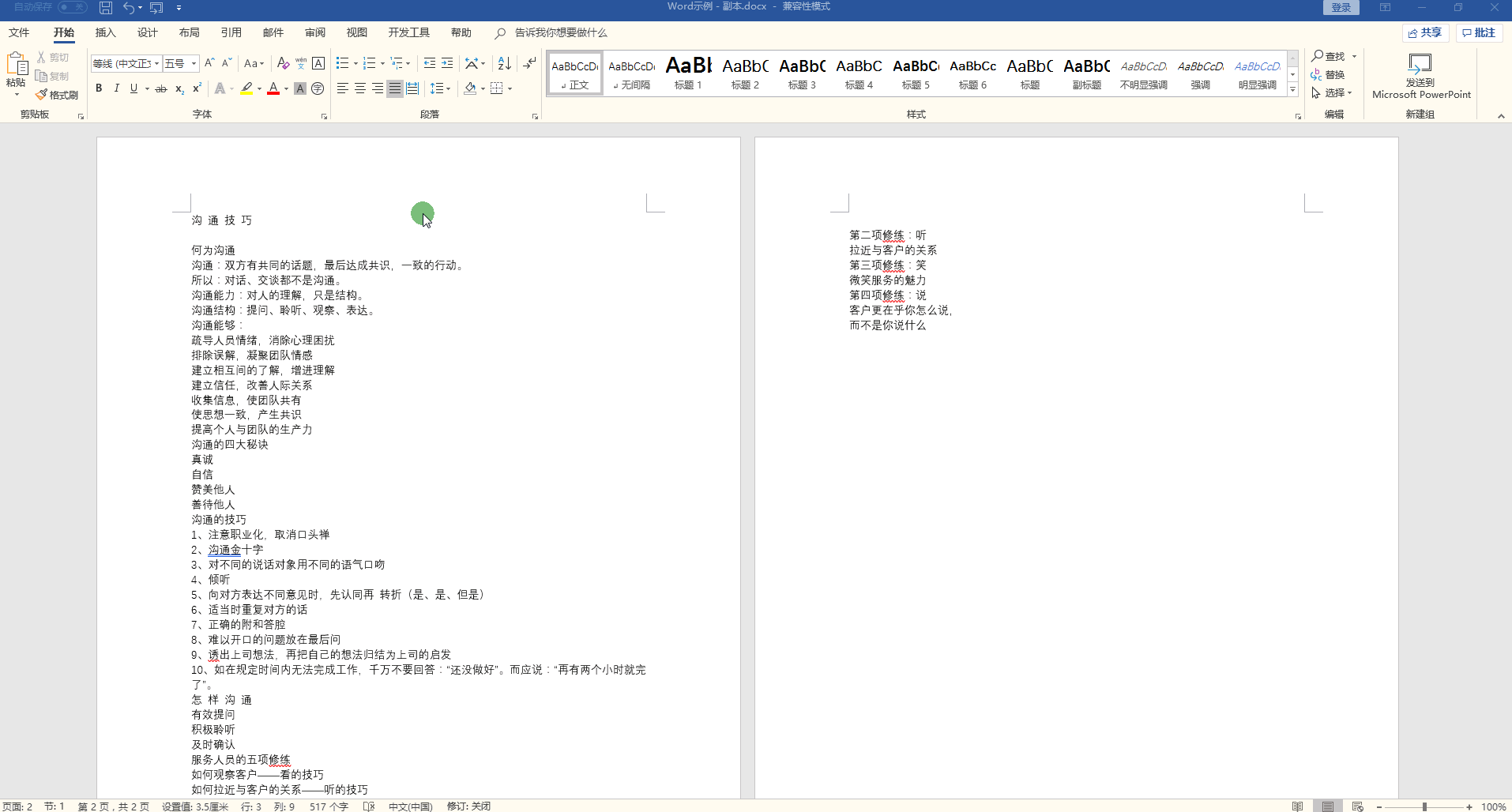Click the Format Painter (格式刷) tool
Image resolution: width=1512 pixels, height=812 pixels.
tap(57, 95)
